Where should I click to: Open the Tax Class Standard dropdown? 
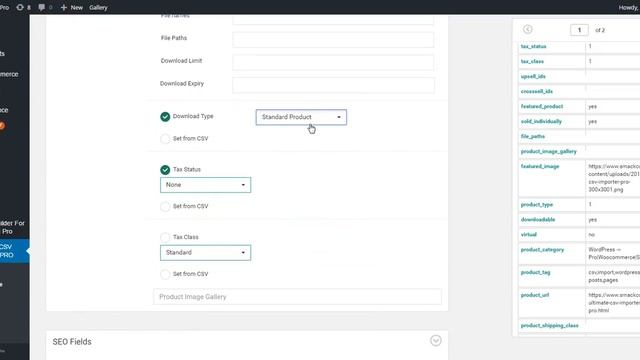(205, 253)
